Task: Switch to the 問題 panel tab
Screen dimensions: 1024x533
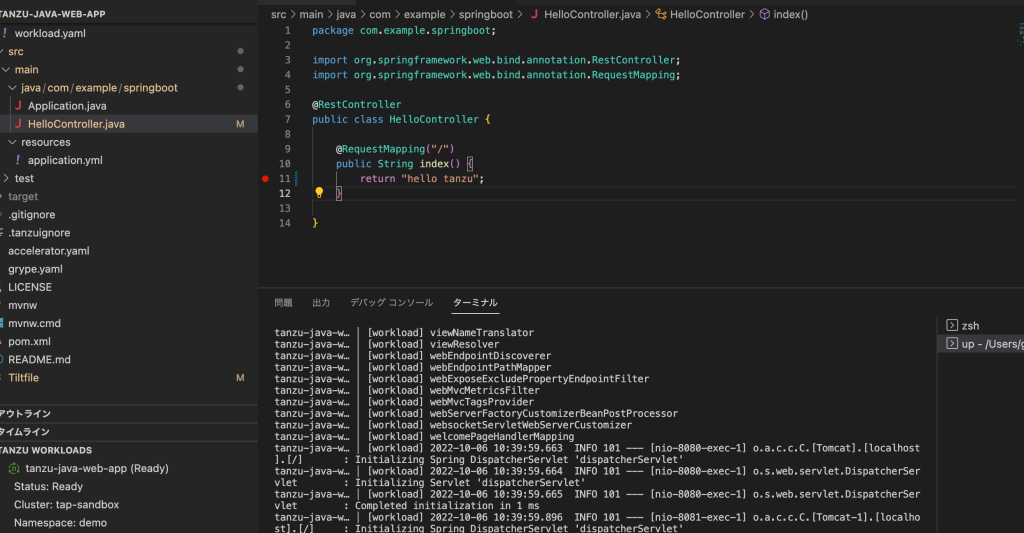Action: 284,302
